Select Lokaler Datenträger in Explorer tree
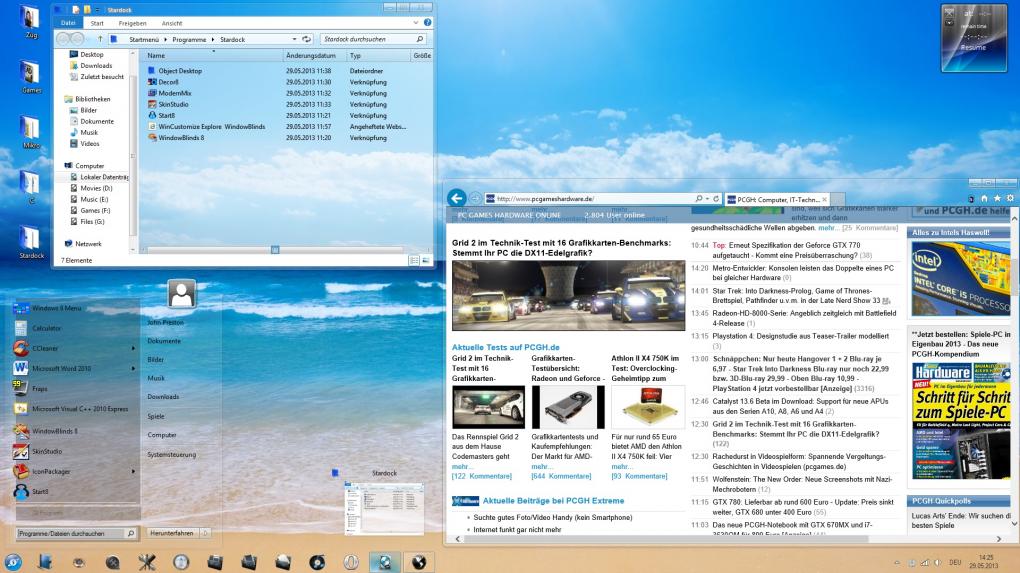The image size is (1020, 573). pyautogui.click(x=100, y=177)
